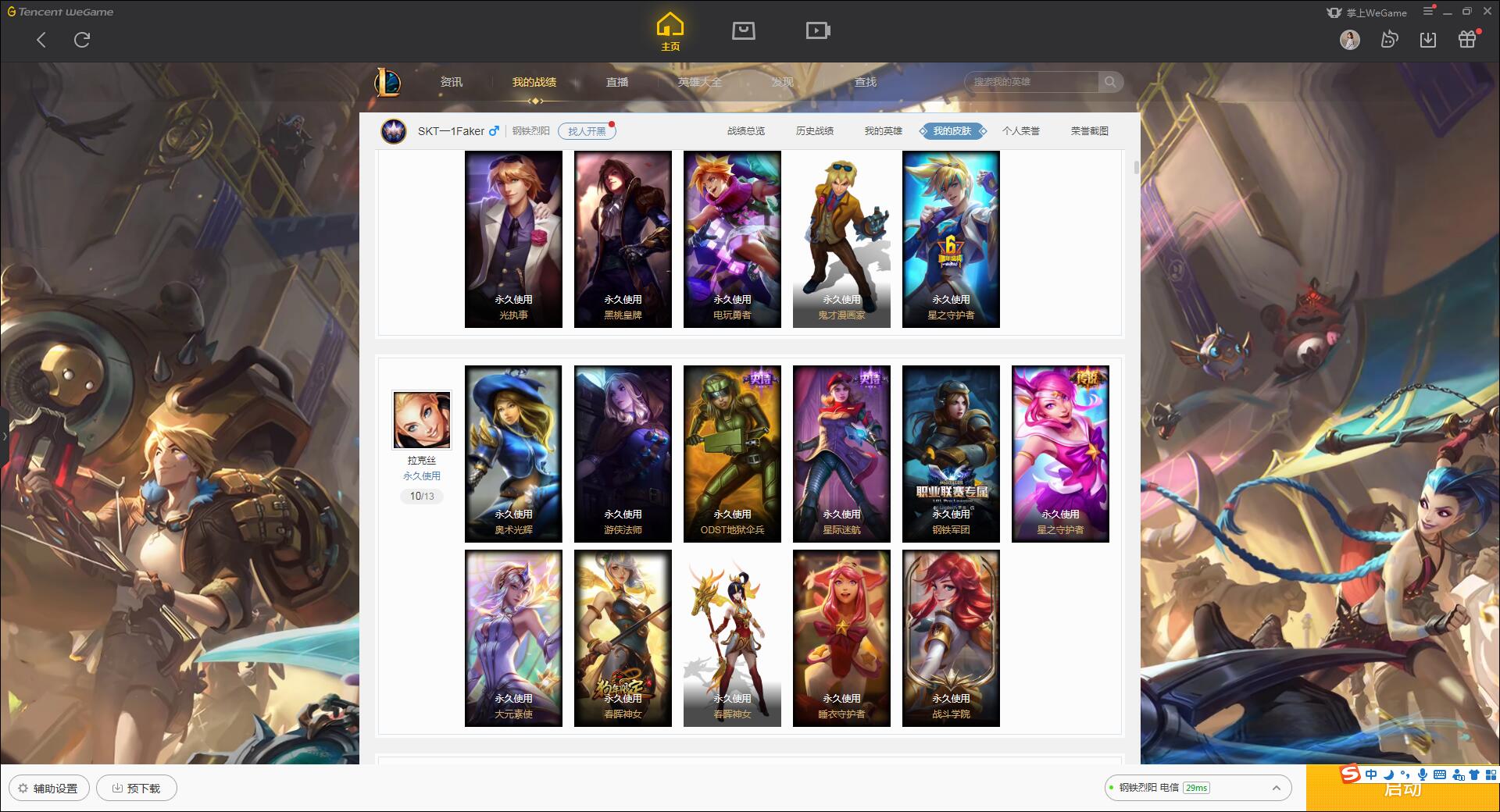The height and width of the screenshot is (812, 1500).
Task: Open the 发现 tab
Action: [x=782, y=82]
